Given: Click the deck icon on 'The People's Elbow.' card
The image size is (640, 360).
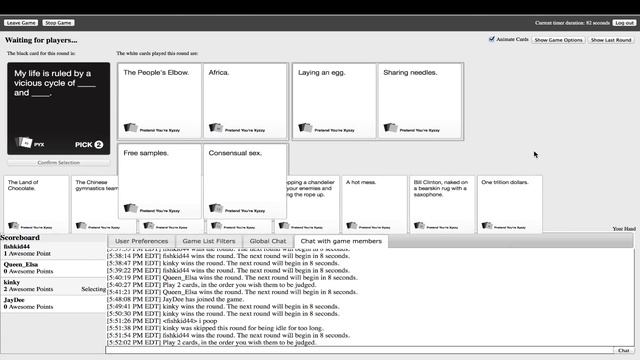Looking at the screenshot, I should 131,128.
